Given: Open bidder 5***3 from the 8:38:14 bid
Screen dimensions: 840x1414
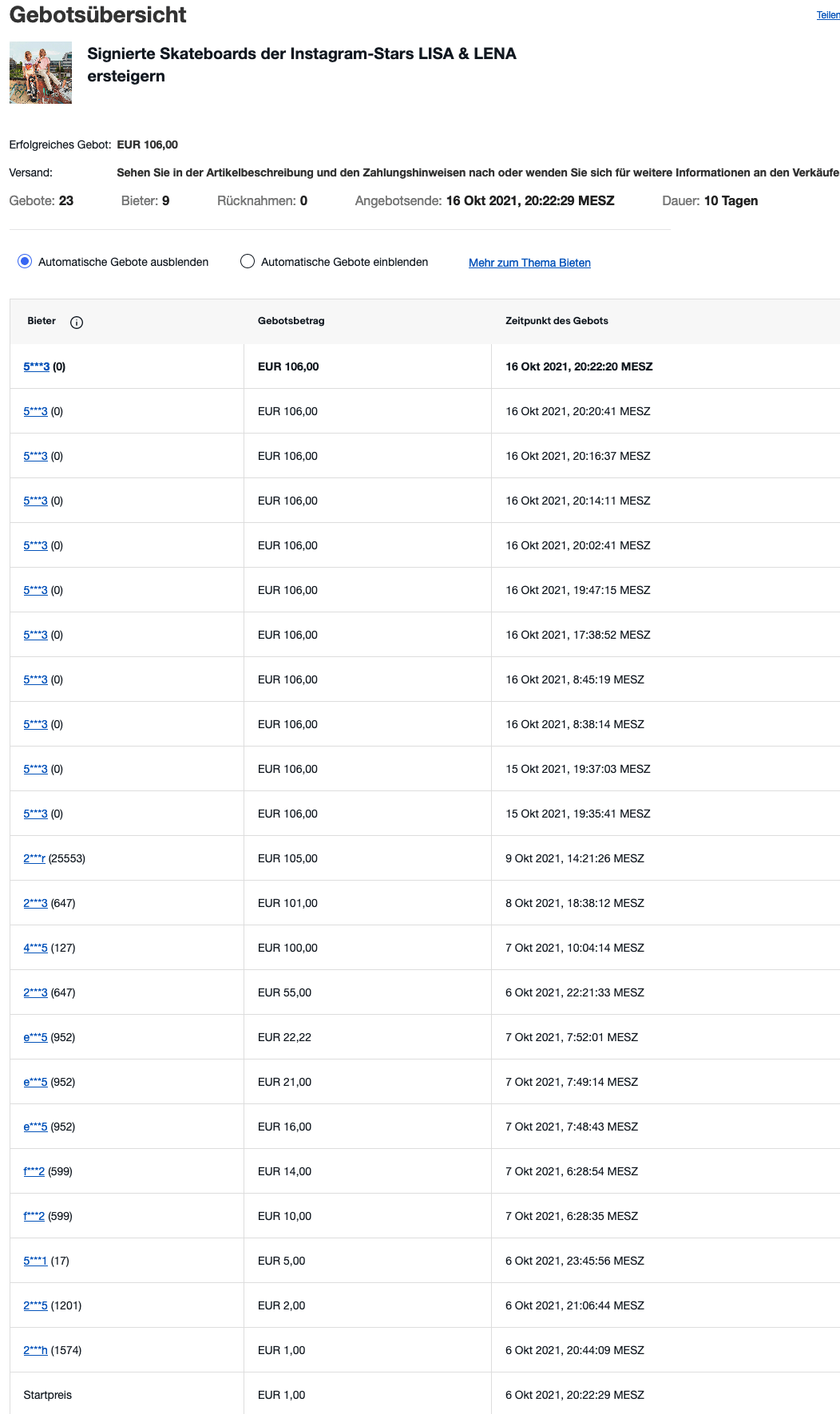Looking at the screenshot, I should (36, 724).
